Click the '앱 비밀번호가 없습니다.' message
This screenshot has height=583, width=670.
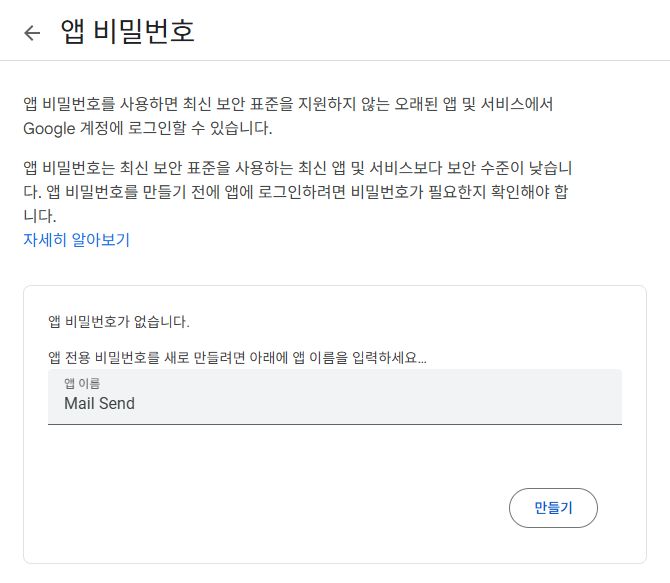(x=119, y=322)
